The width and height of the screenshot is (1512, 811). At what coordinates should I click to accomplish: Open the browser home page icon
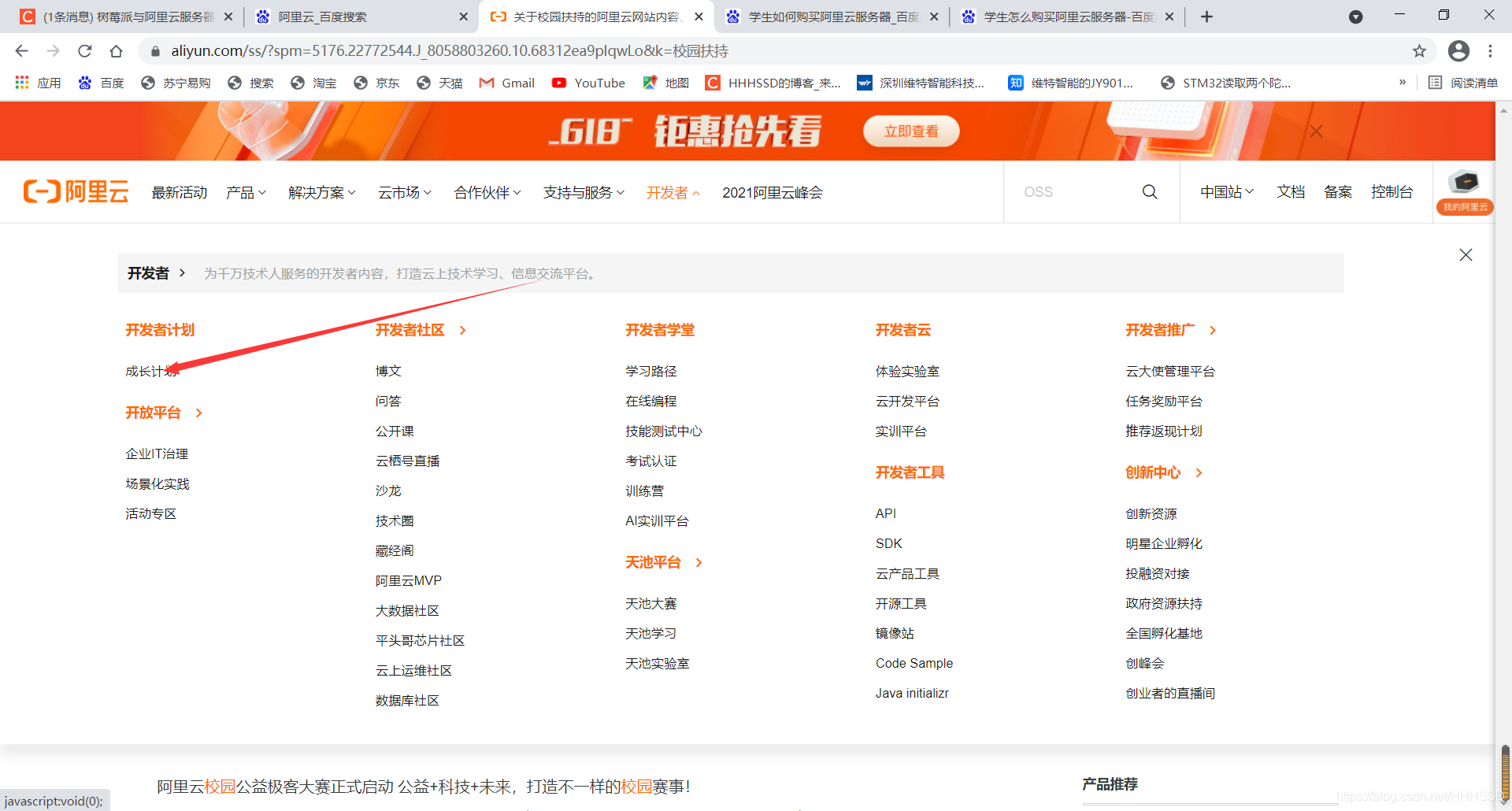[x=116, y=51]
